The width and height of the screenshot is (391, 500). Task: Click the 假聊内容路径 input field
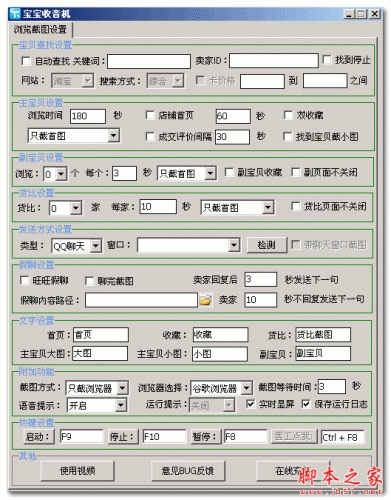coord(141,300)
